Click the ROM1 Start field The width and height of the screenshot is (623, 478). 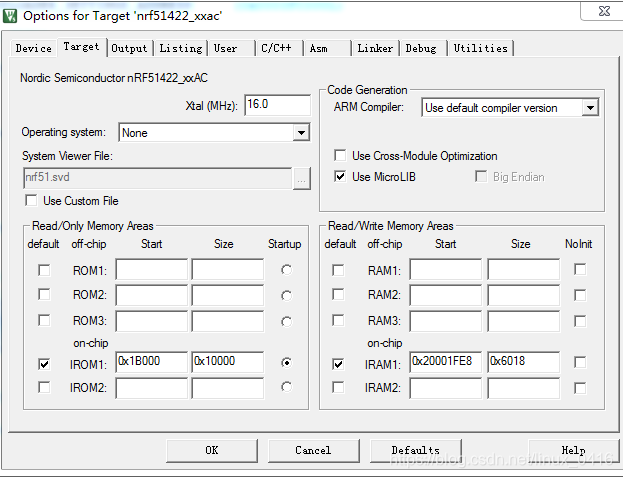[x=151, y=269]
